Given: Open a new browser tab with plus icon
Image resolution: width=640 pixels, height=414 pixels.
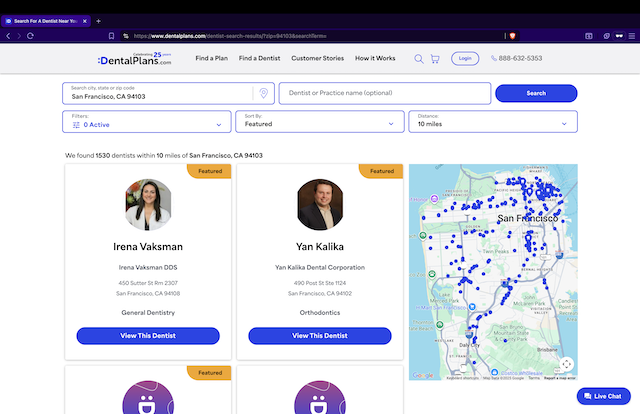Looking at the screenshot, I should [x=98, y=21].
